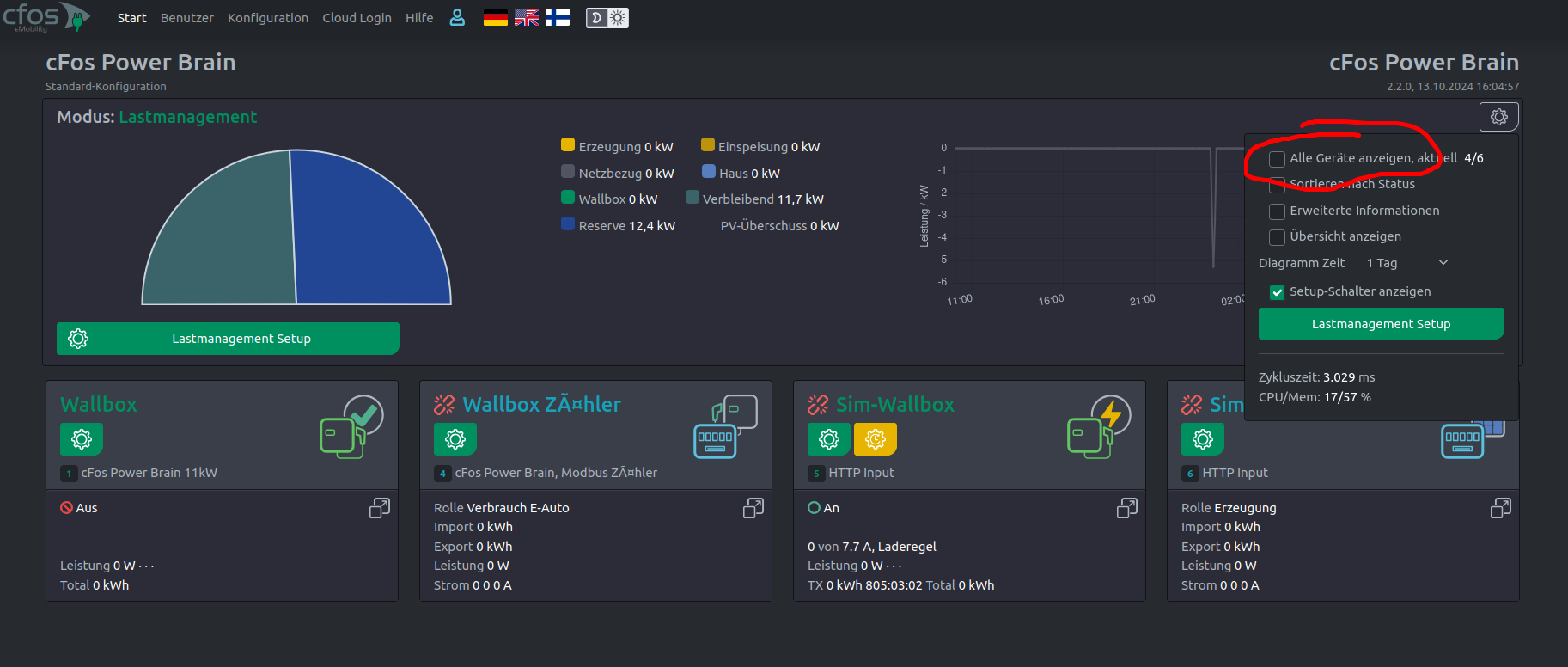
Task: Open settings gear of Wallbox Zähler tile
Action: pyautogui.click(x=455, y=439)
